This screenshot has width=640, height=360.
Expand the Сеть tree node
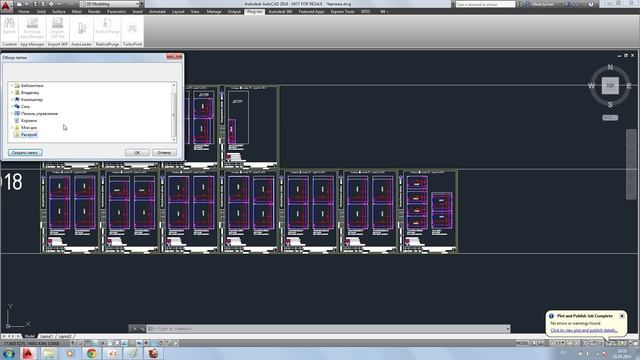coord(11,107)
